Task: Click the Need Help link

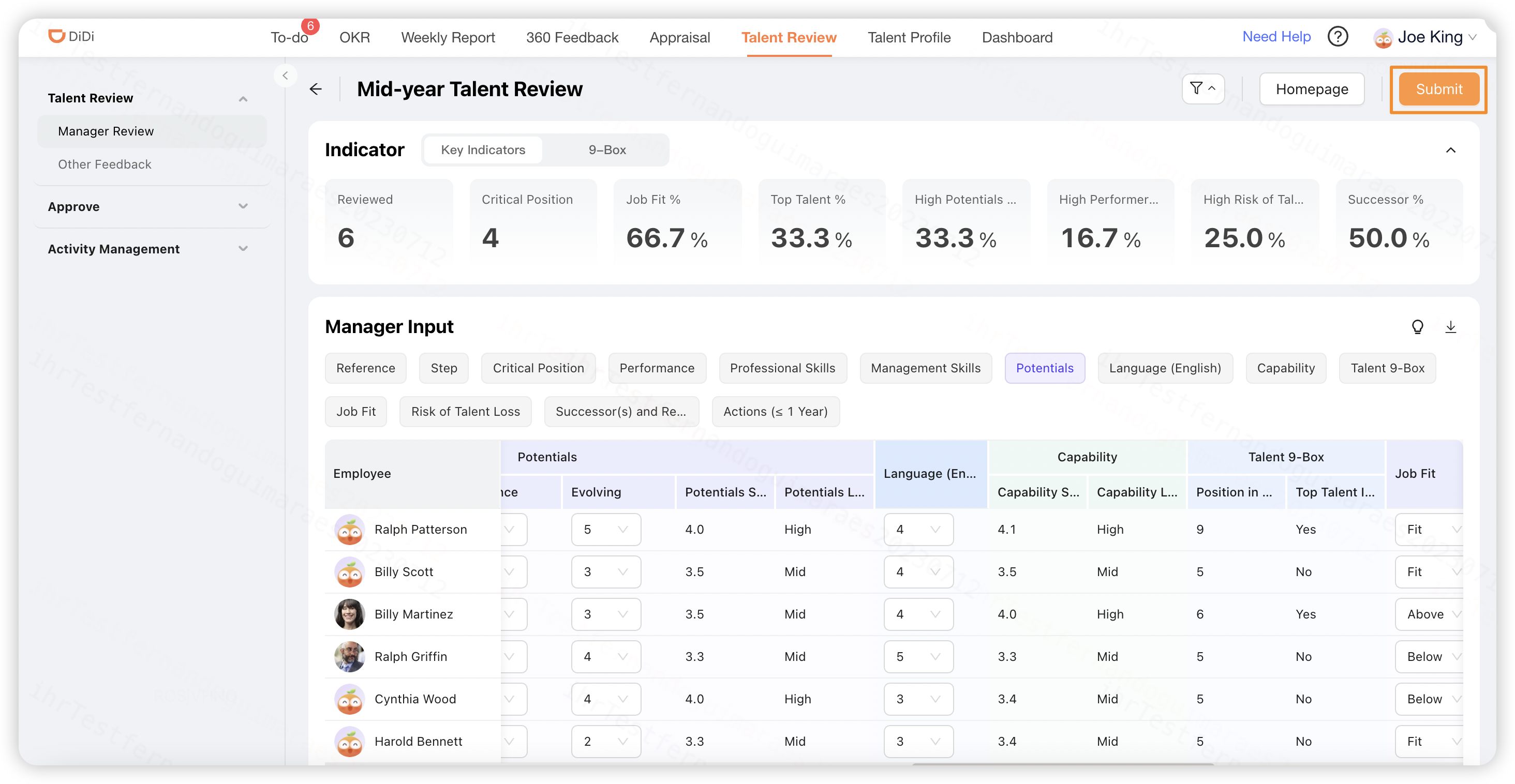Action: [1276, 36]
